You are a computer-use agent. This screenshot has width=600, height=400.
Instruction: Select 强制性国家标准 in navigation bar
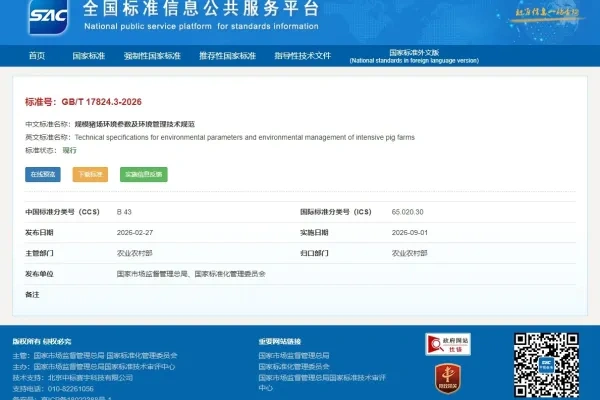(x=152, y=56)
